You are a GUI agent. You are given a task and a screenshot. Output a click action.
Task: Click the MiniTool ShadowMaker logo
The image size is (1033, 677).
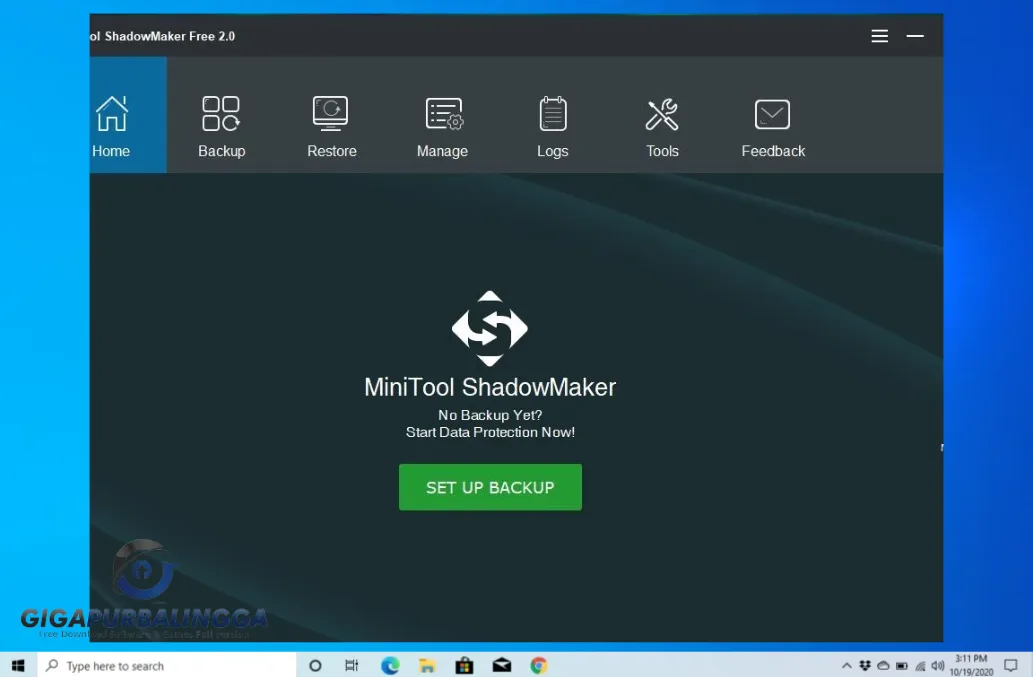tap(489, 328)
